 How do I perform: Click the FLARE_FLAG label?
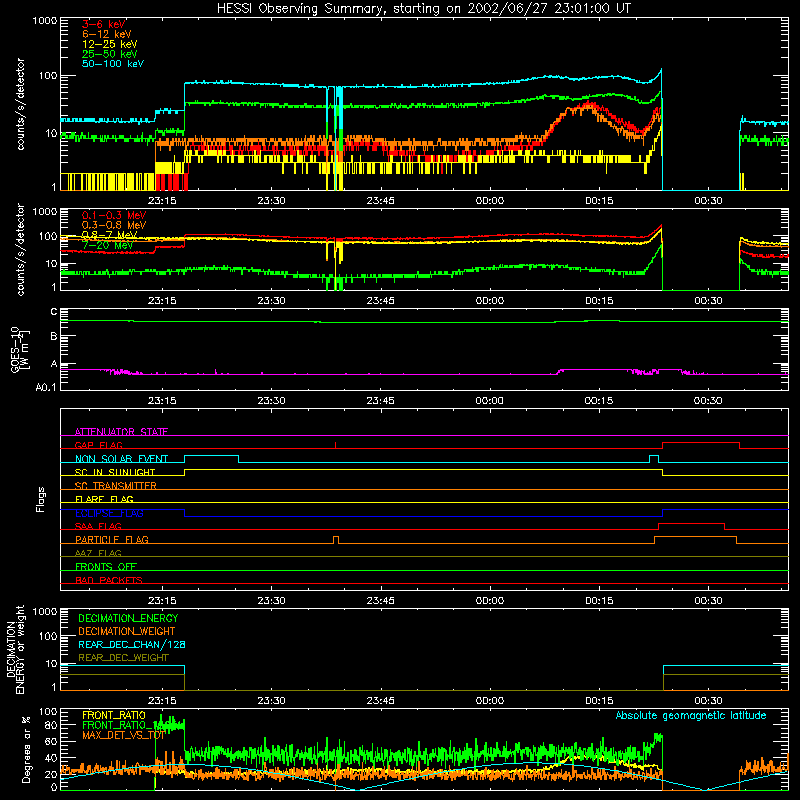(x=104, y=499)
